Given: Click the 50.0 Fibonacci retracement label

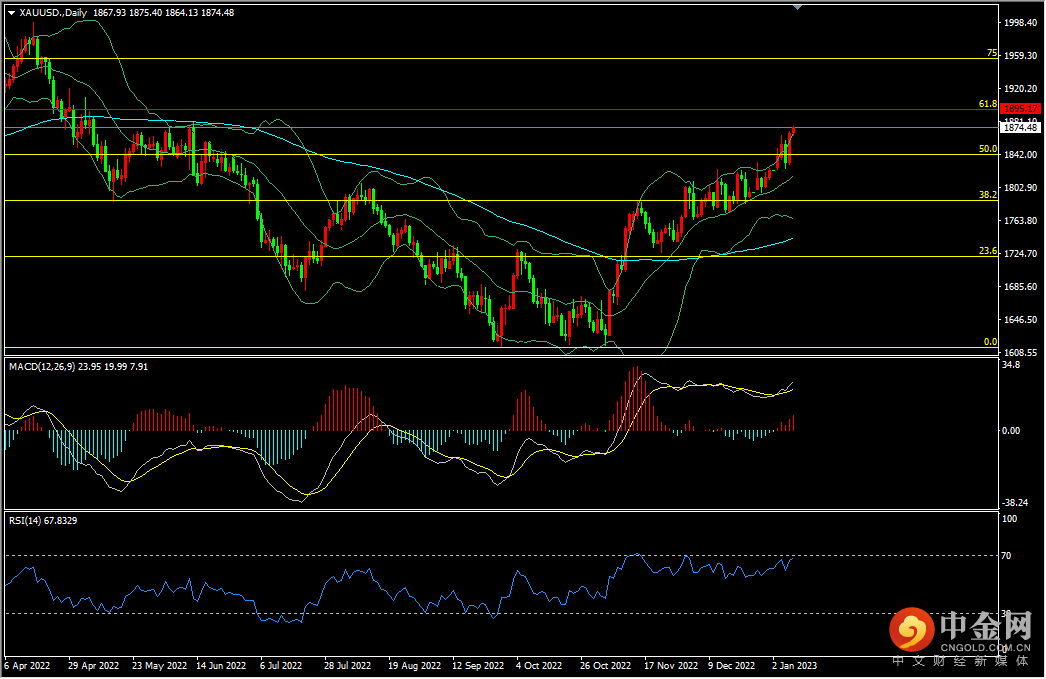Looking at the screenshot, I should tap(989, 149).
